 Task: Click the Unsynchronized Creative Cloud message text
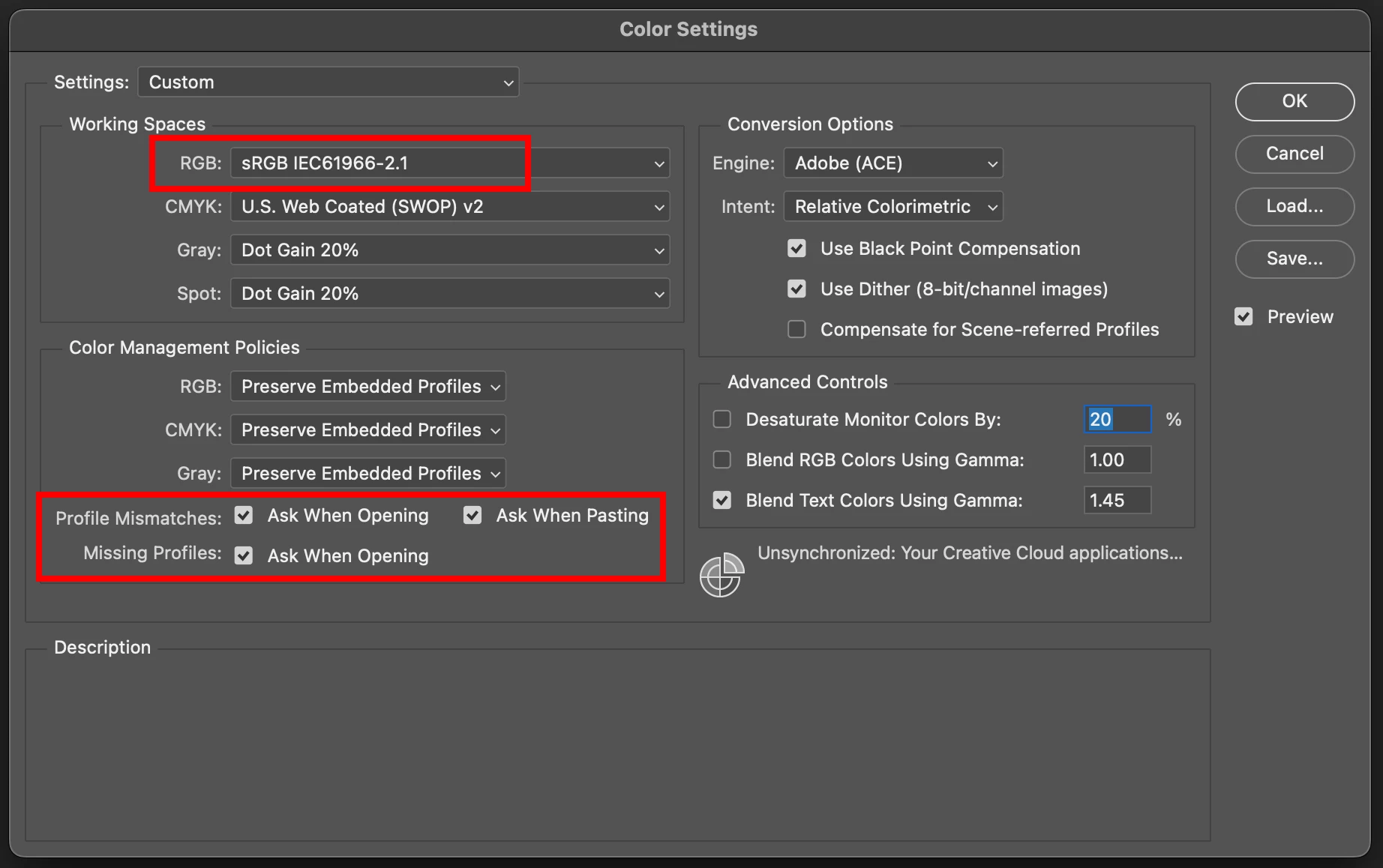pos(970,552)
